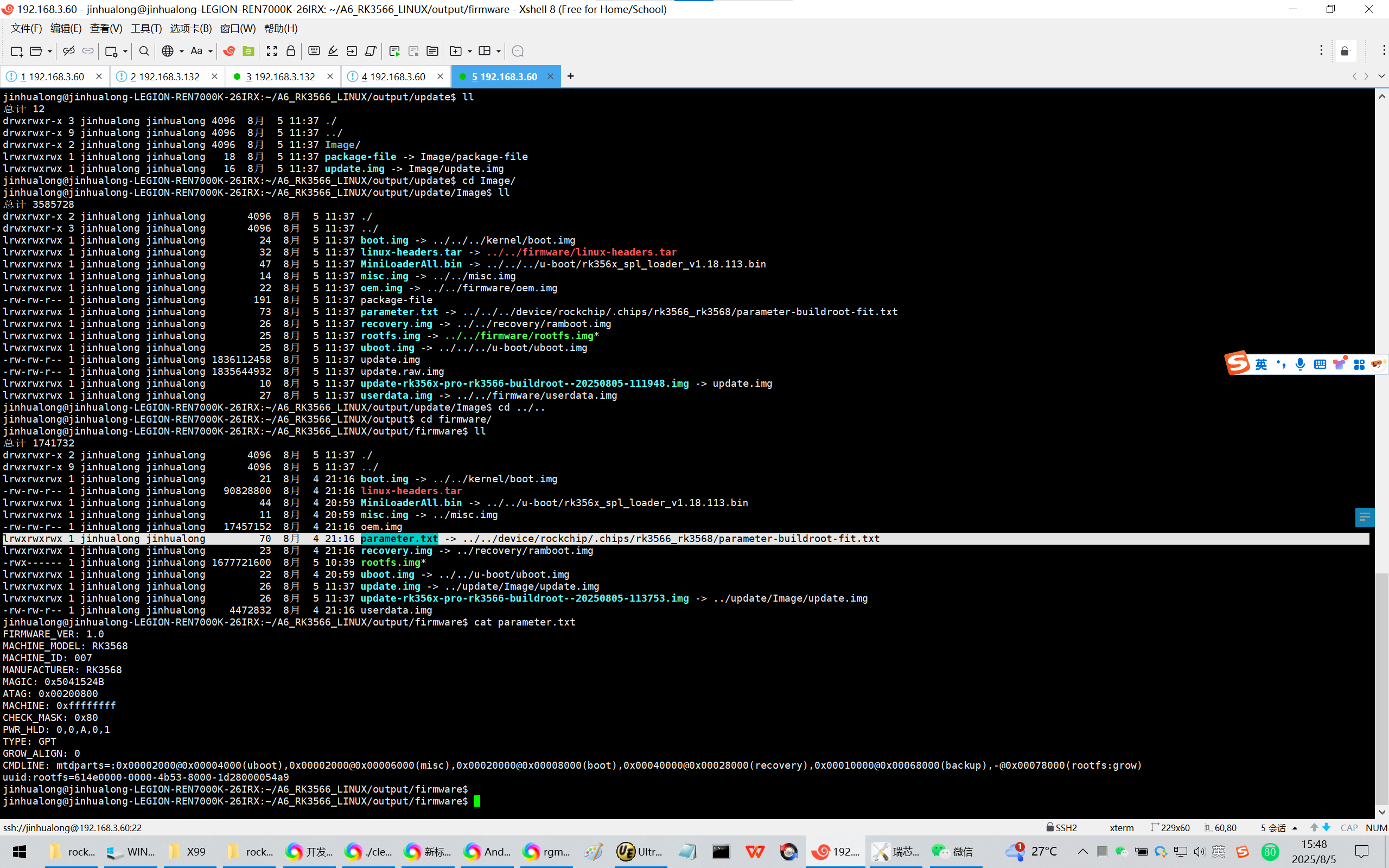Screen dimensions: 1389x868
Task: Expand the Session Properties dropdown arrow
Action: click(x=125, y=52)
